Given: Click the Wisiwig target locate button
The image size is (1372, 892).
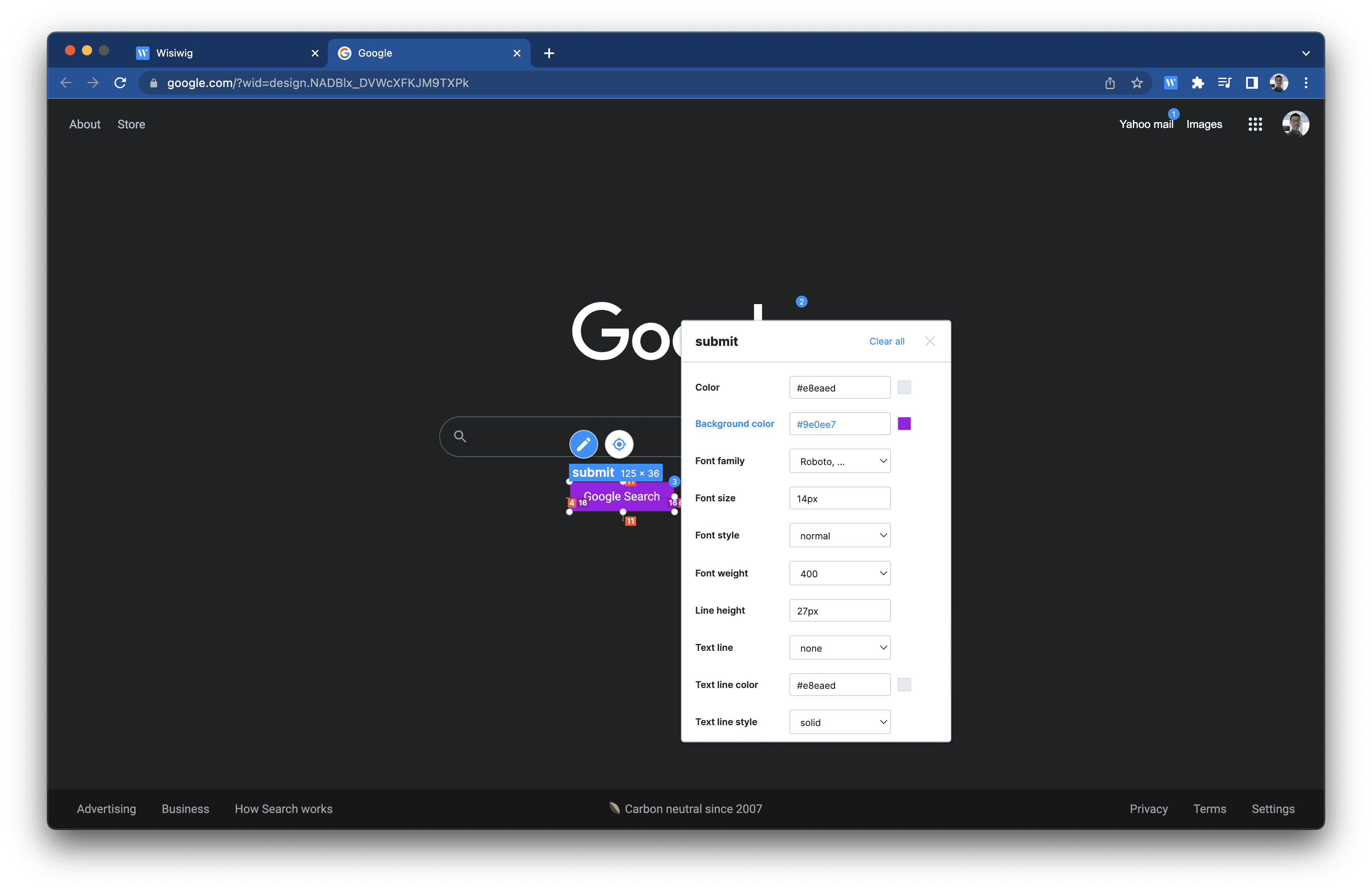Looking at the screenshot, I should pos(619,444).
